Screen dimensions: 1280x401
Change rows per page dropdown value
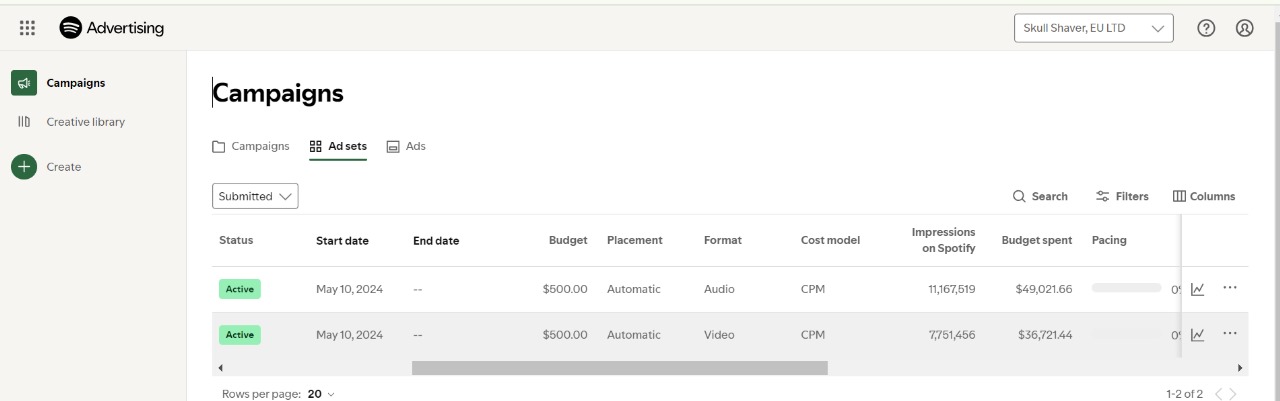tap(321, 394)
